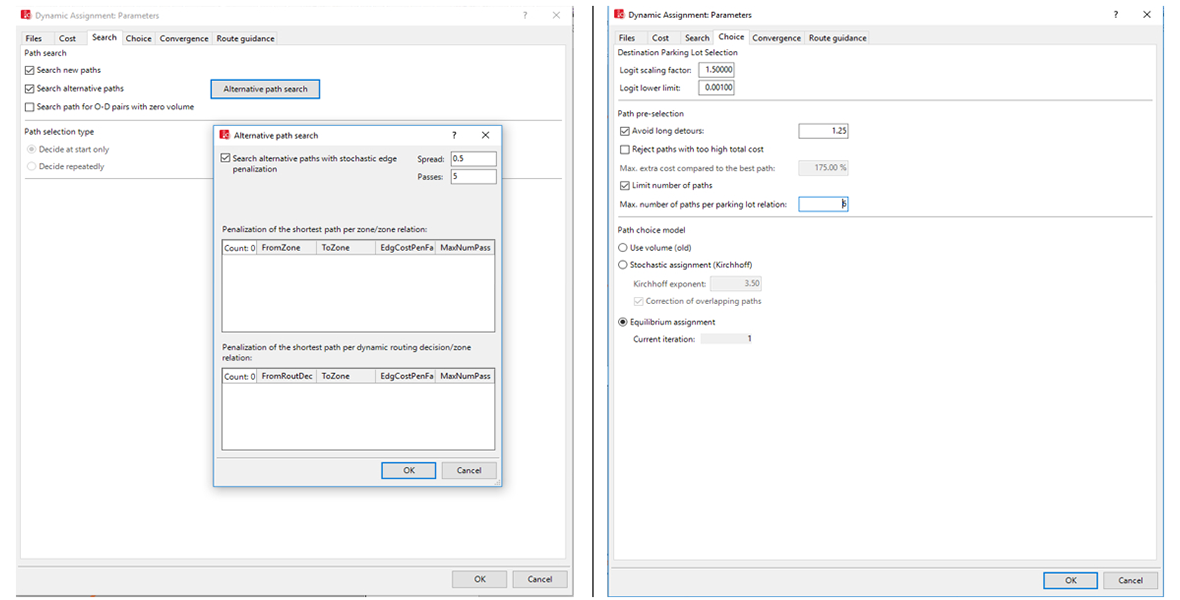Click Cancel in Alternative path search dialog
Viewport: 1180px width, 600px height.
tap(469, 471)
